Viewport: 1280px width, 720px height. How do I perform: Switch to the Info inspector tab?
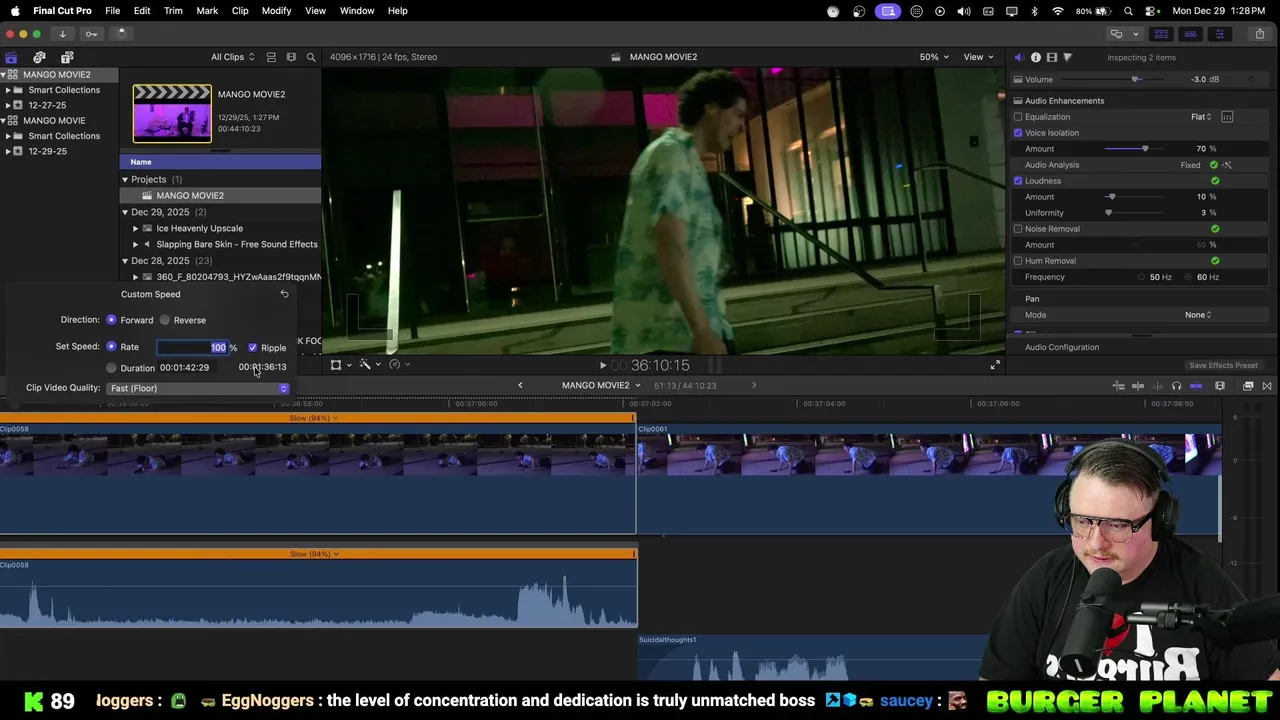coord(1035,57)
